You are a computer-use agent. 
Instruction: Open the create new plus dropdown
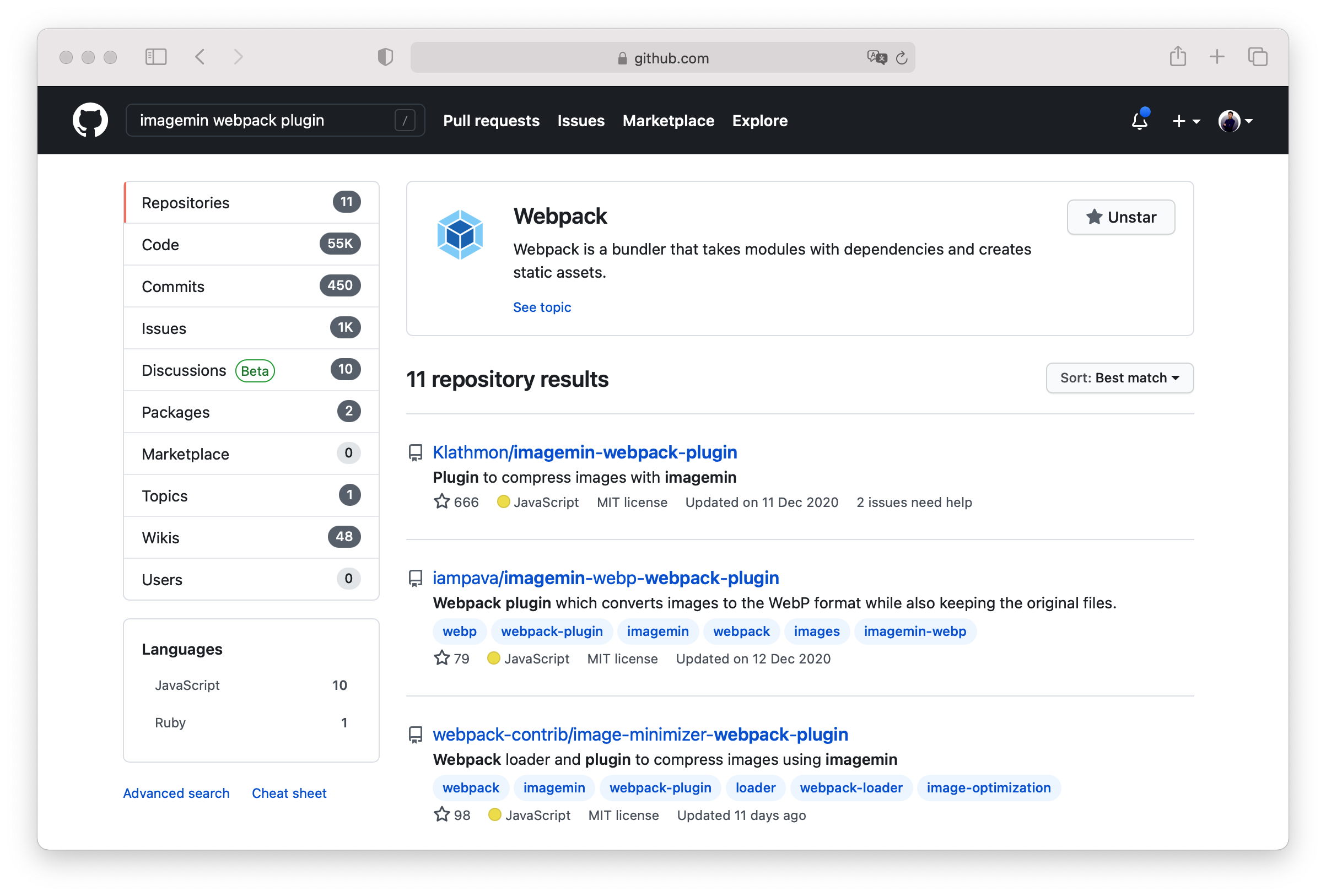pos(1185,121)
